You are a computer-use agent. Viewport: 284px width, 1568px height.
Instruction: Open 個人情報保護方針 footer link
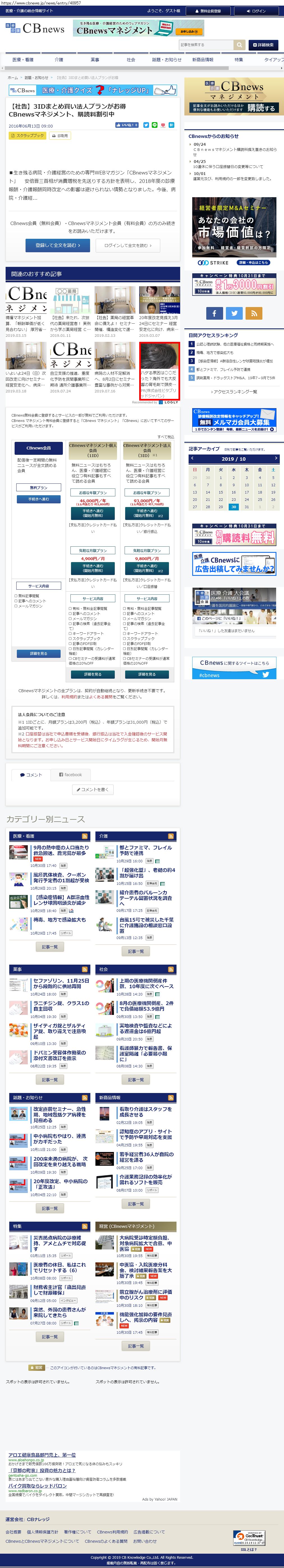click(43, 1532)
